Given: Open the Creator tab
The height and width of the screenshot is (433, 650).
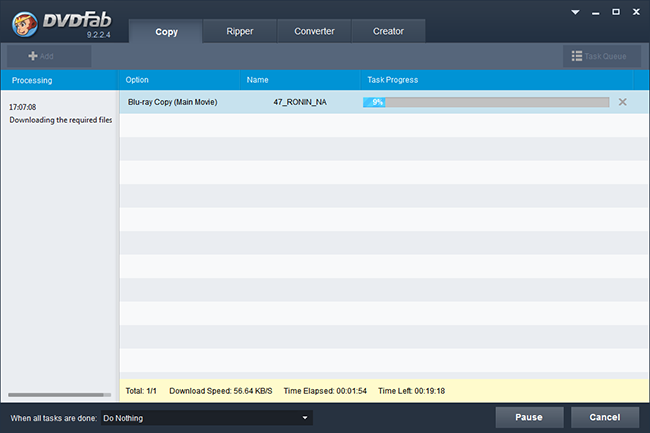Looking at the screenshot, I should point(388,31).
